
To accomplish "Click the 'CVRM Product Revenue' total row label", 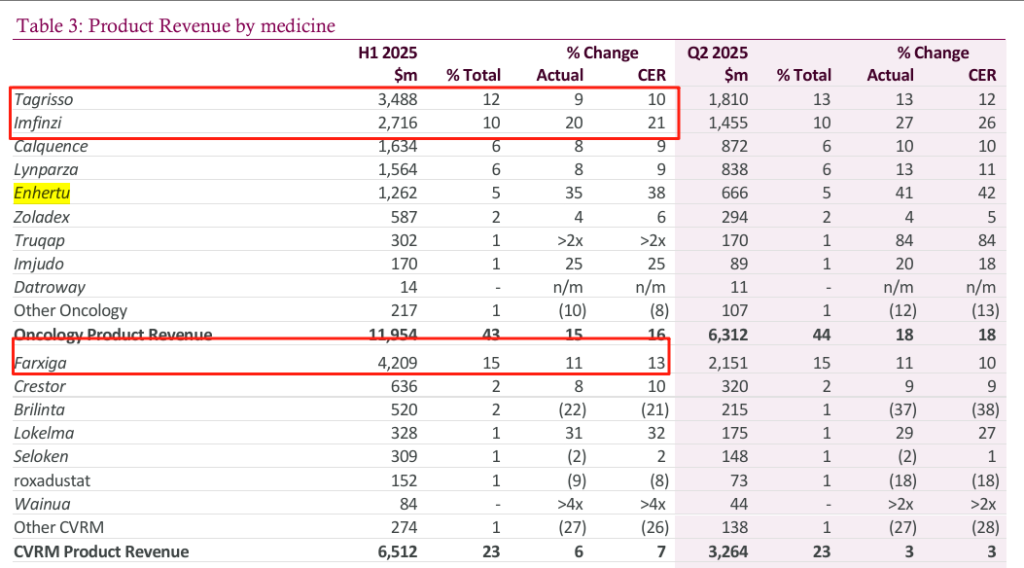I will tap(101, 552).
